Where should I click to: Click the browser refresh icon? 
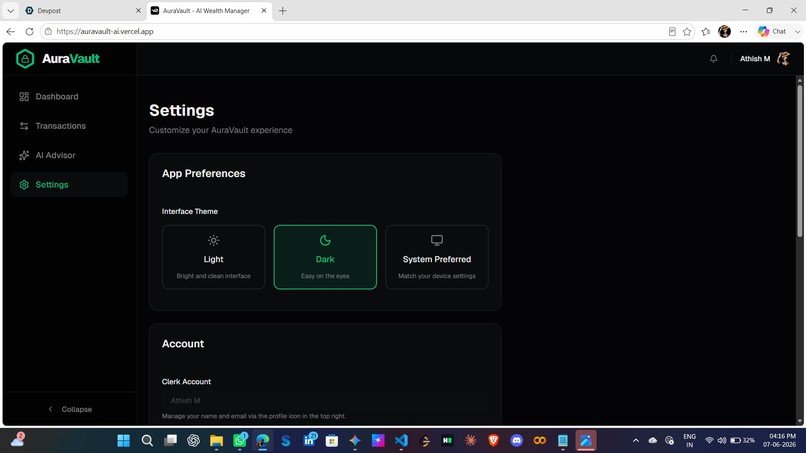point(29,31)
